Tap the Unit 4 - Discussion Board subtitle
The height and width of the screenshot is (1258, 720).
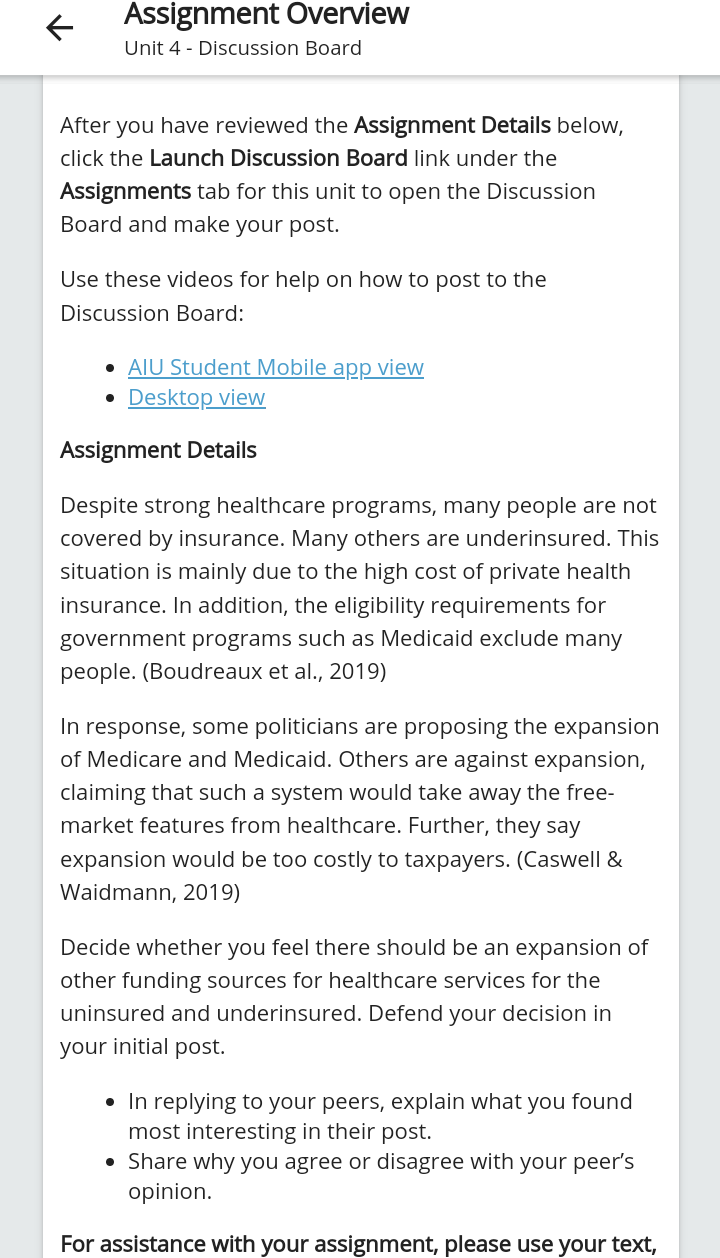(x=243, y=48)
